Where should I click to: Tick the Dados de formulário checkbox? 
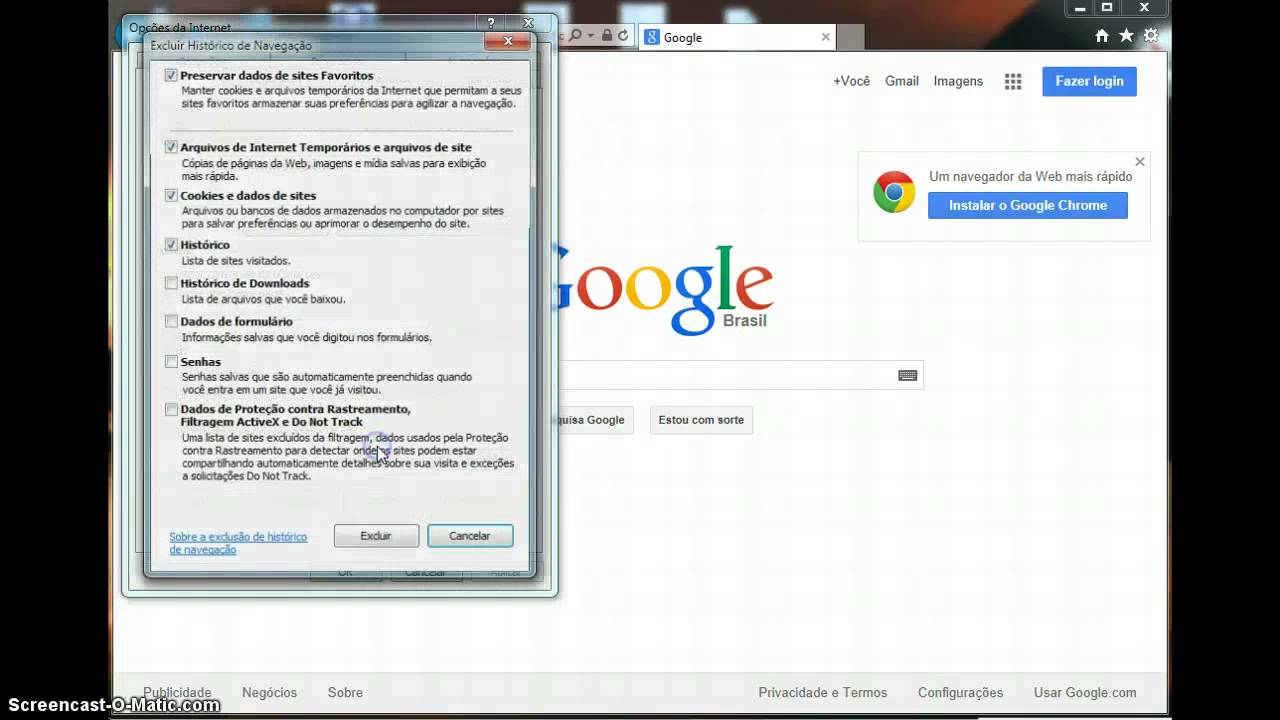171,322
